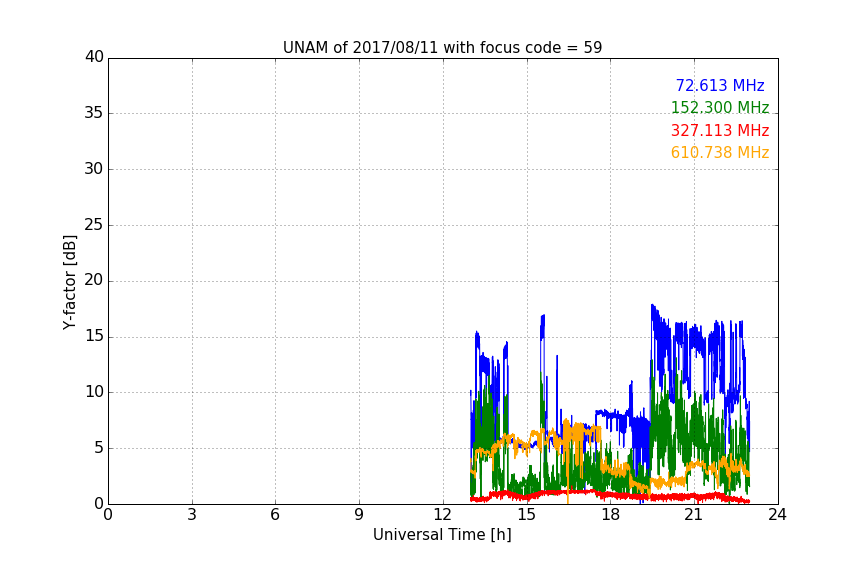The width and height of the screenshot is (864, 576).
Task: Click the x-axis tick label 3
Action: point(192,515)
